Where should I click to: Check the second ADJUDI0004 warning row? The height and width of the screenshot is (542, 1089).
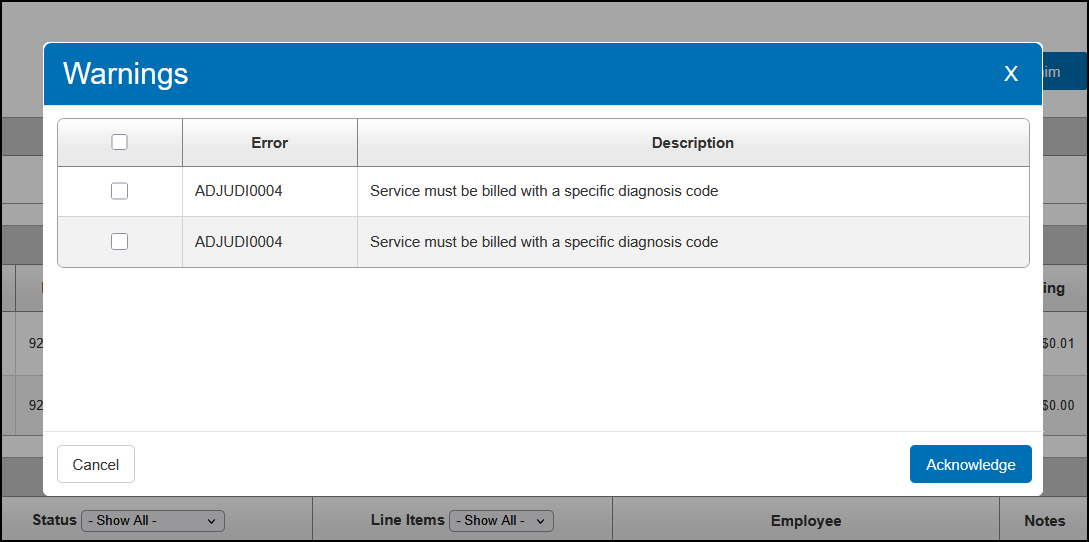pos(119,241)
